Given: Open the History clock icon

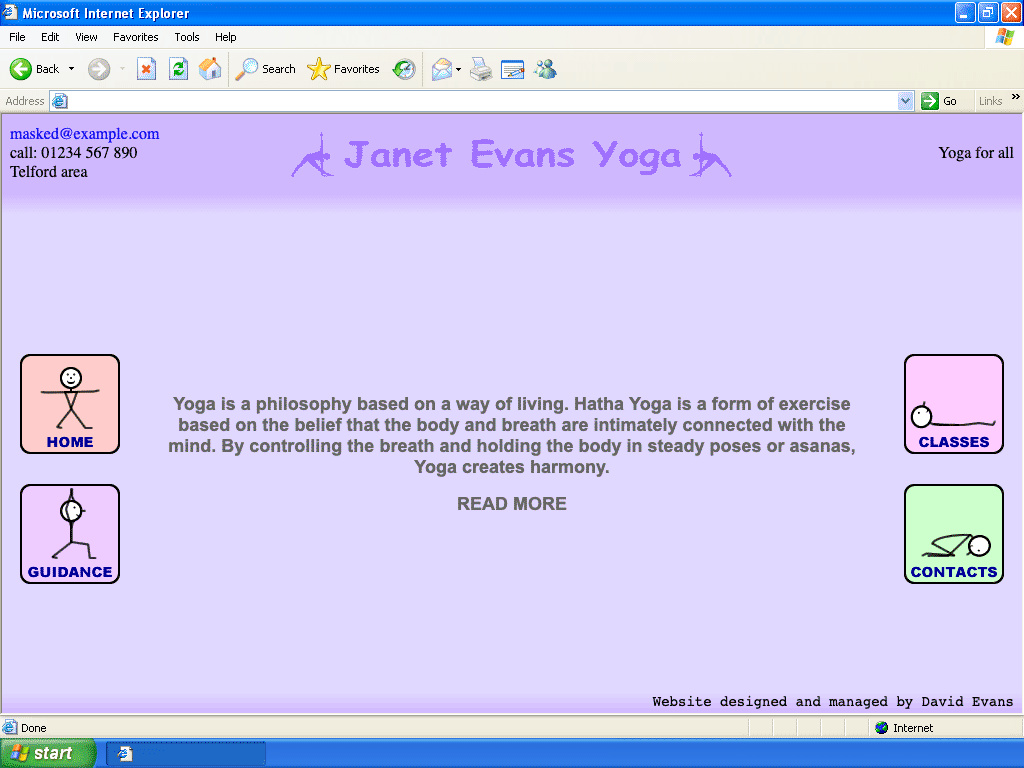Looking at the screenshot, I should (404, 69).
